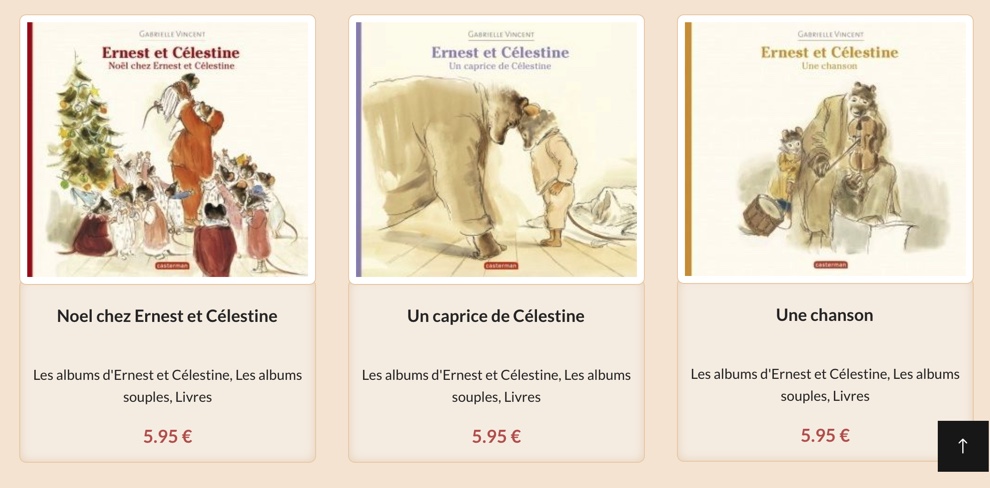Click the drum on the Une chanson cover
Viewport: 990px width, 488px height.
pyautogui.click(x=764, y=215)
